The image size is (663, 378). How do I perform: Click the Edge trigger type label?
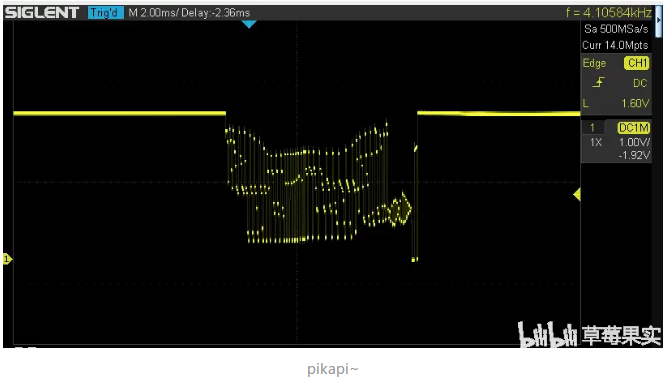tap(594, 63)
